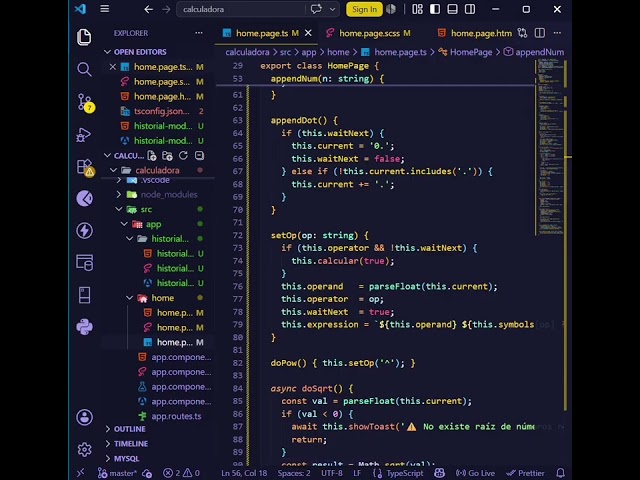Open the Search view in activity bar

(84, 69)
